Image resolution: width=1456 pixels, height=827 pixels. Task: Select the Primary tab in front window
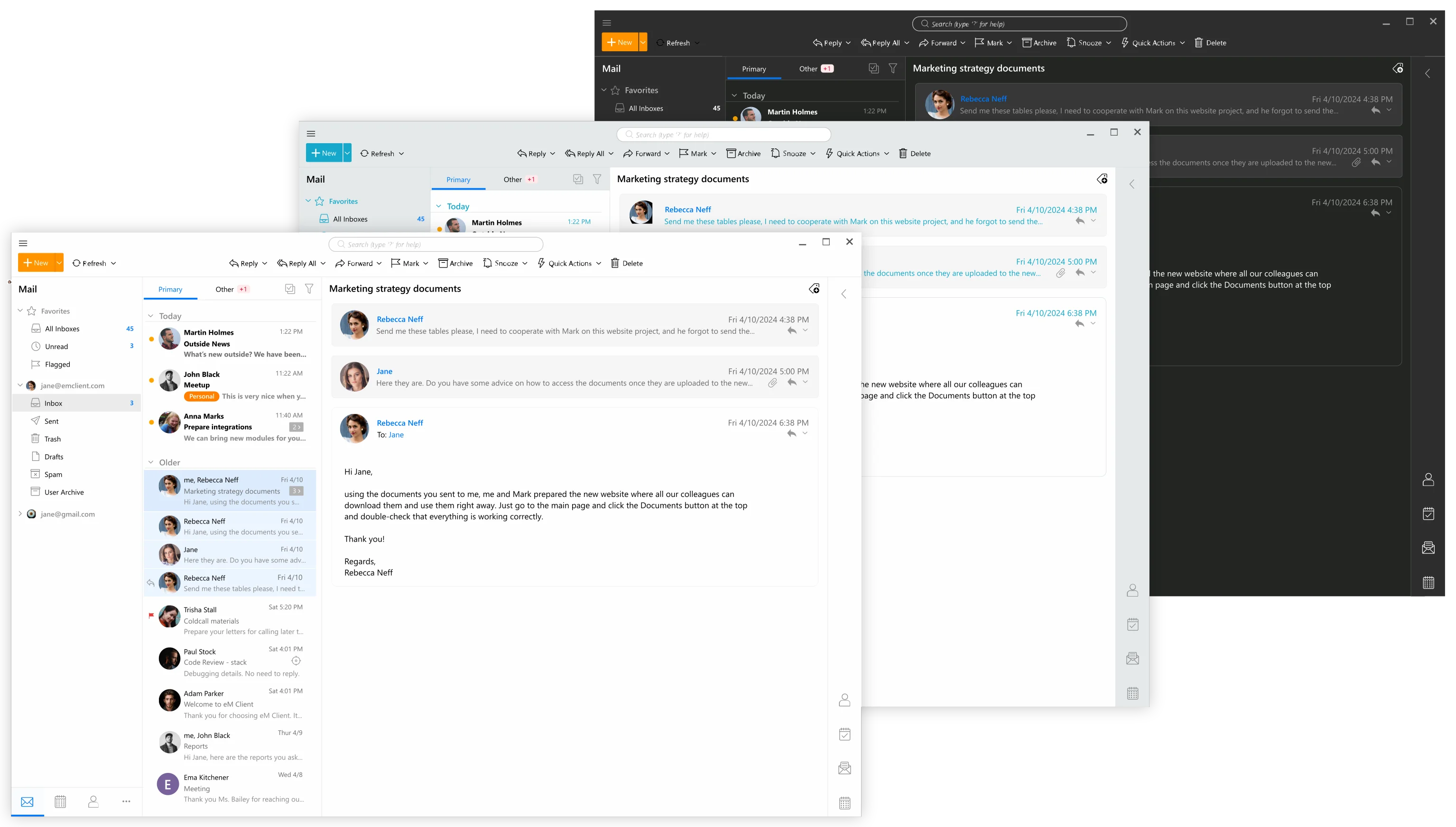click(170, 289)
